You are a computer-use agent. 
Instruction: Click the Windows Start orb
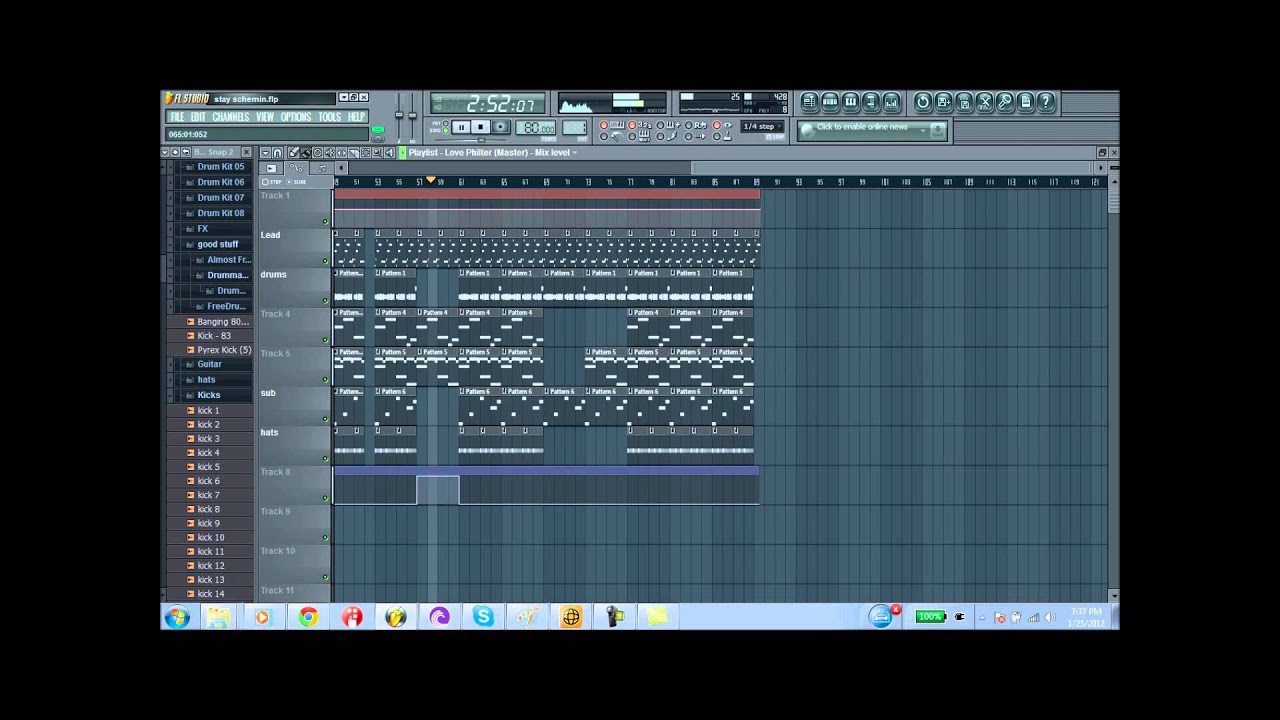pos(177,617)
